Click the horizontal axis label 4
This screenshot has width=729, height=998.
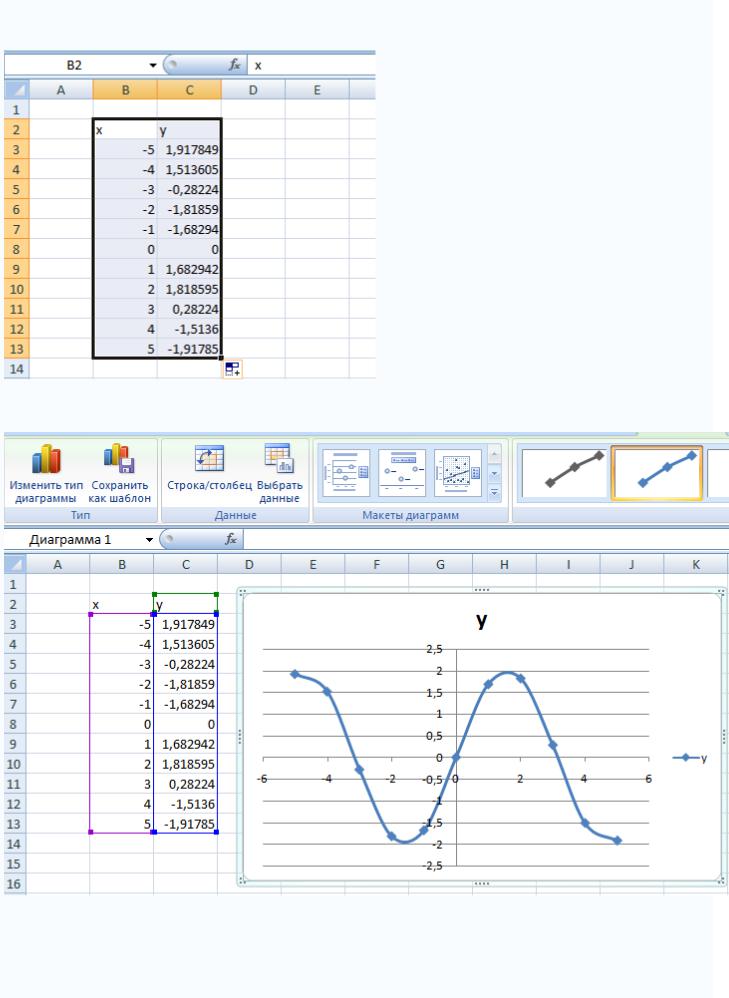tap(584, 778)
